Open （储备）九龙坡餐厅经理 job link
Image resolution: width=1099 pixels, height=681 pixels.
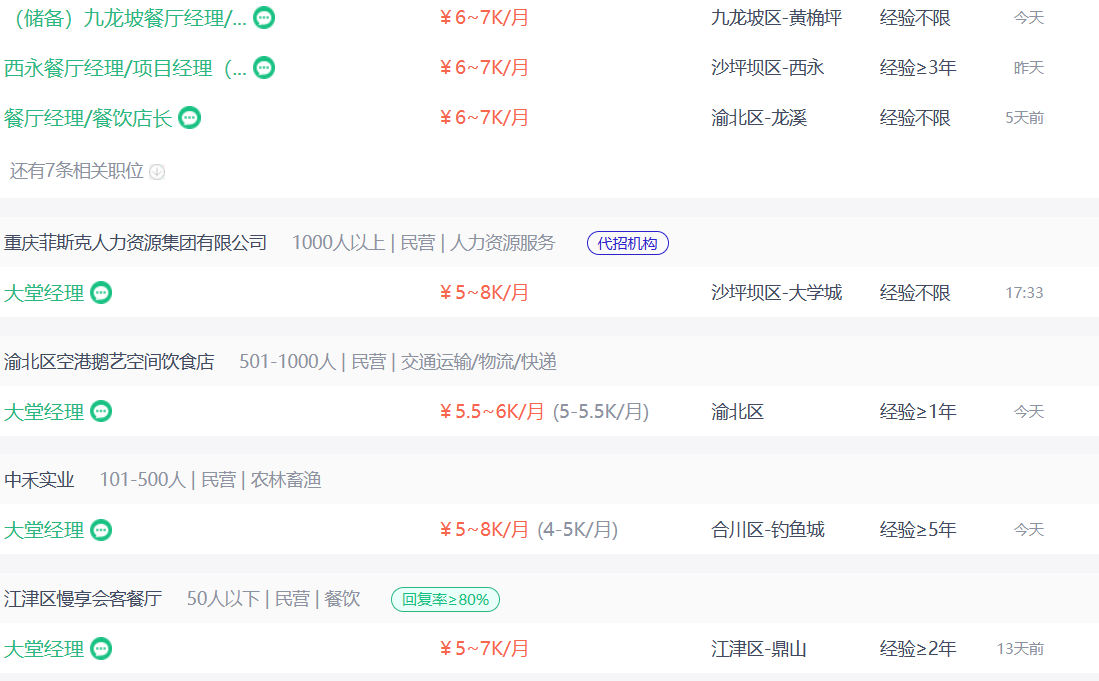pyautogui.click(x=125, y=18)
